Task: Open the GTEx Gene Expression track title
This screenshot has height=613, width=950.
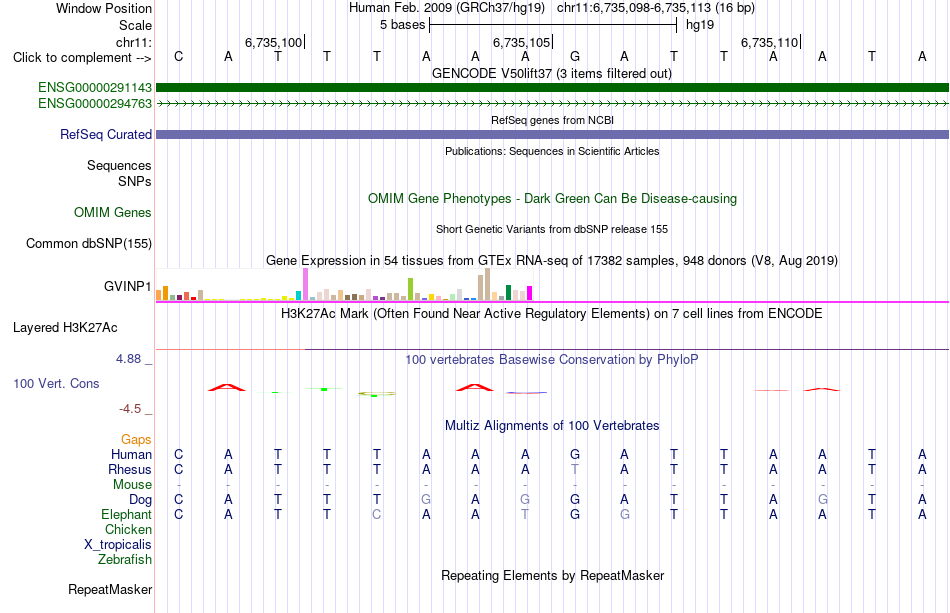Action: (552, 260)
